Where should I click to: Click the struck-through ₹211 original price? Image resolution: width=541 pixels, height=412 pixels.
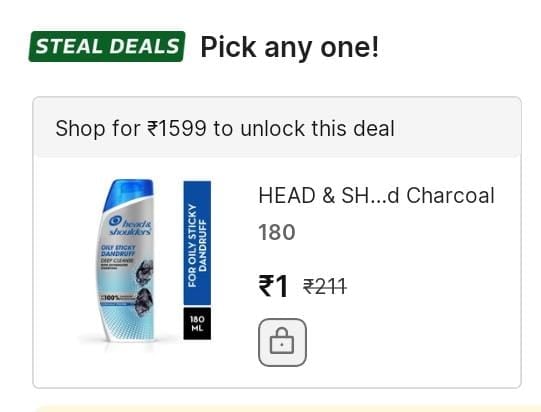tap(325, 287)
